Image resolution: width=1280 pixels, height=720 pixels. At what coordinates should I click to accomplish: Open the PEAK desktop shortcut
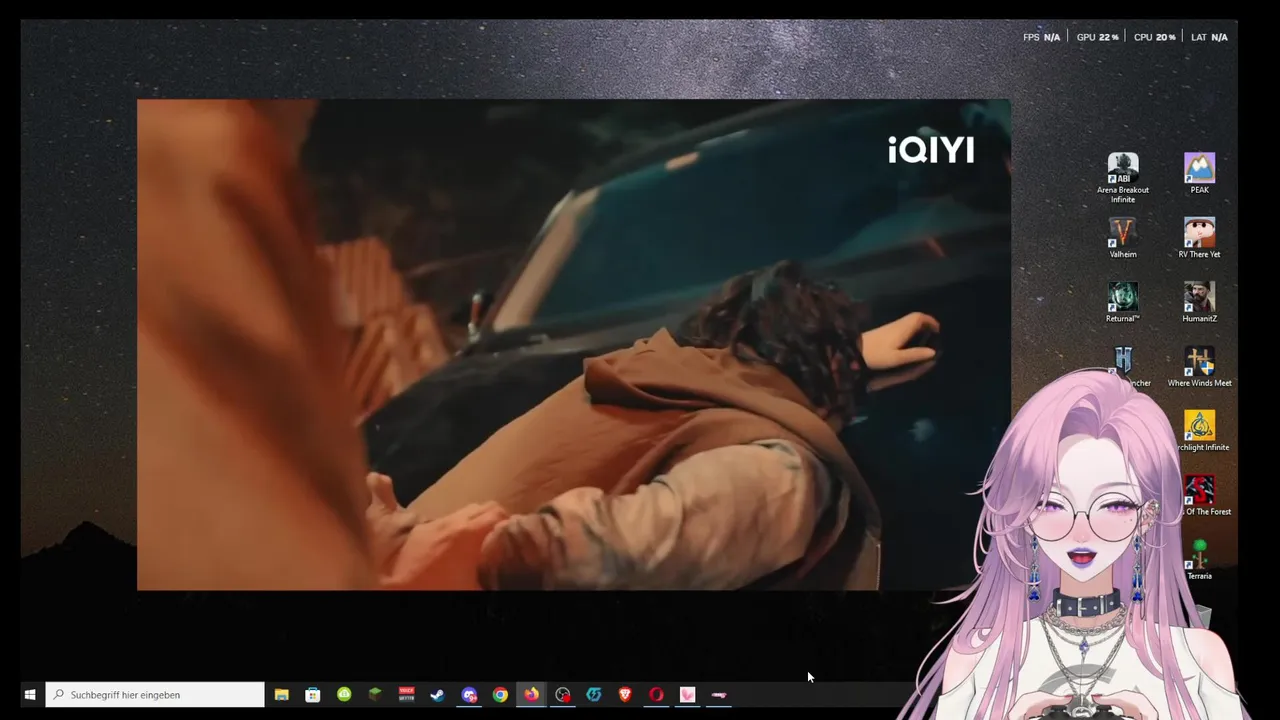(x=1199, y=173)
